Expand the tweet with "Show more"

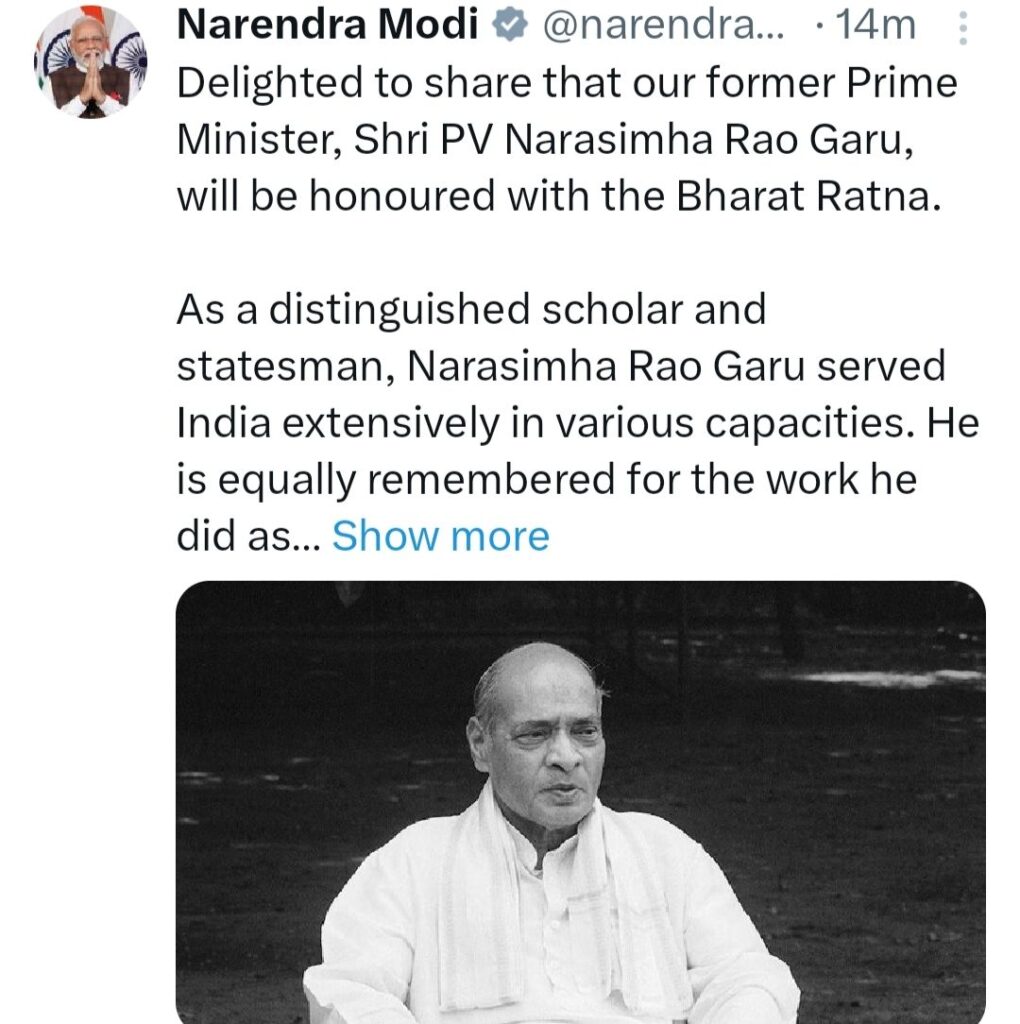(440, 536)
